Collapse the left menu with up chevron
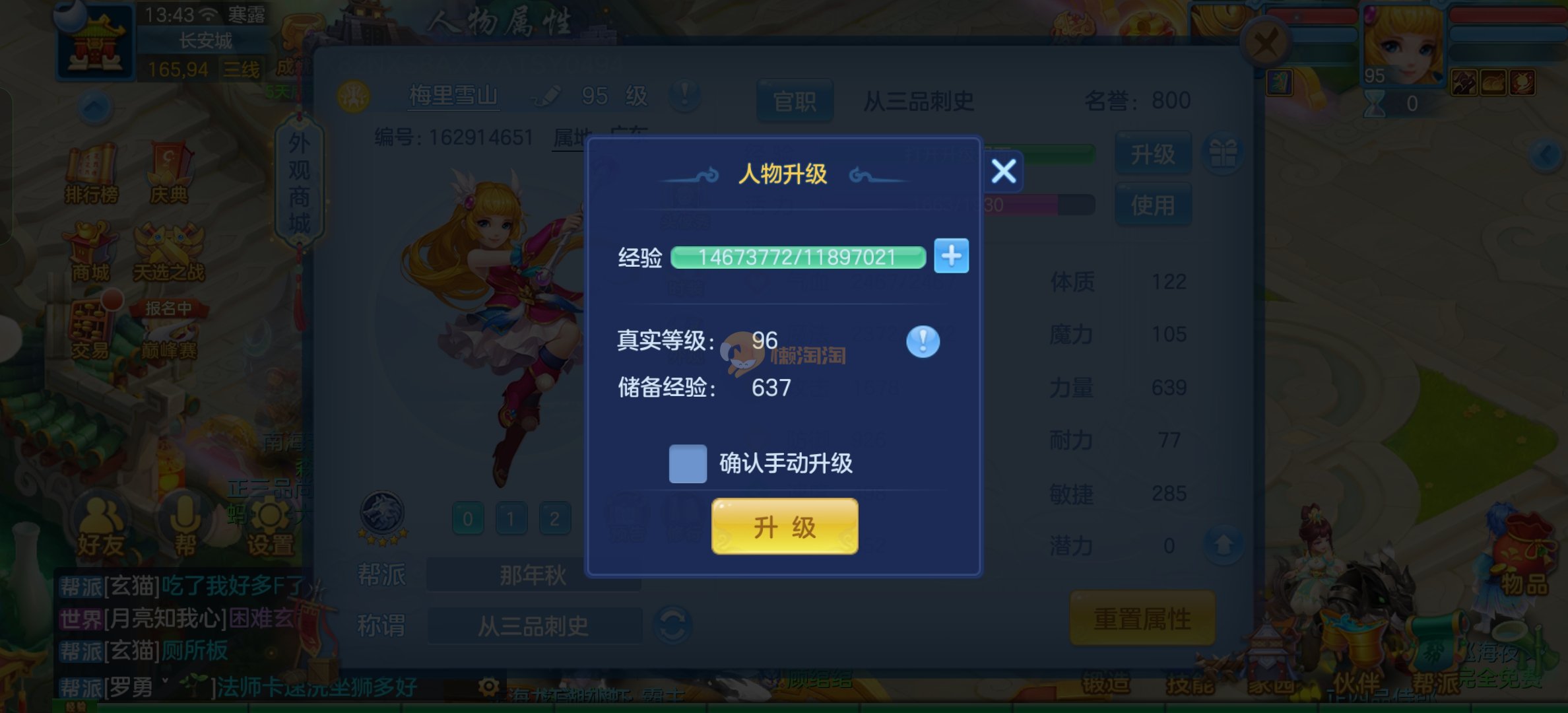1568x713 pixels. (94, 106)
